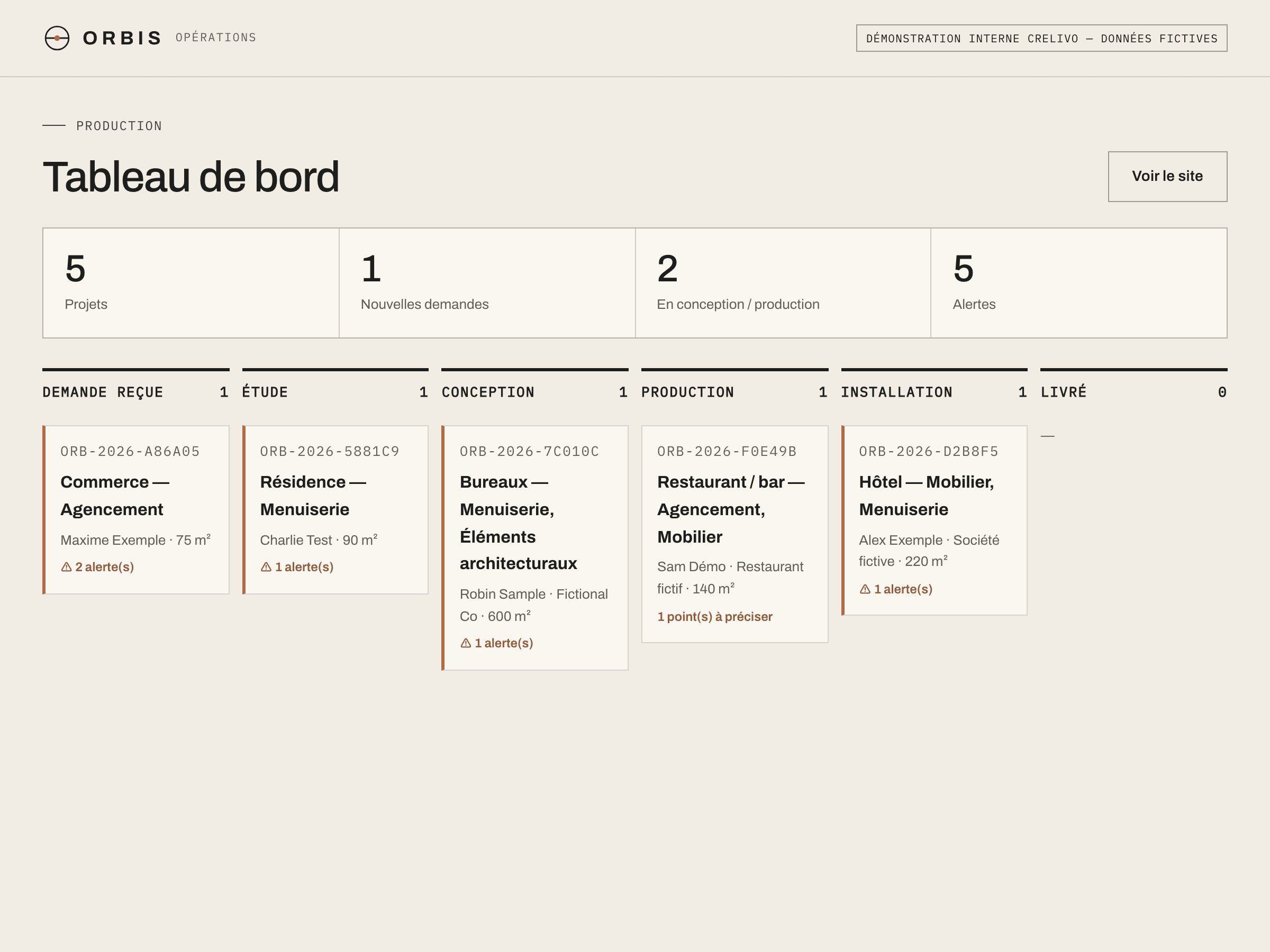Click the Tableau de bord heading
Viewport: 1270px width, 952px height.
191,177
